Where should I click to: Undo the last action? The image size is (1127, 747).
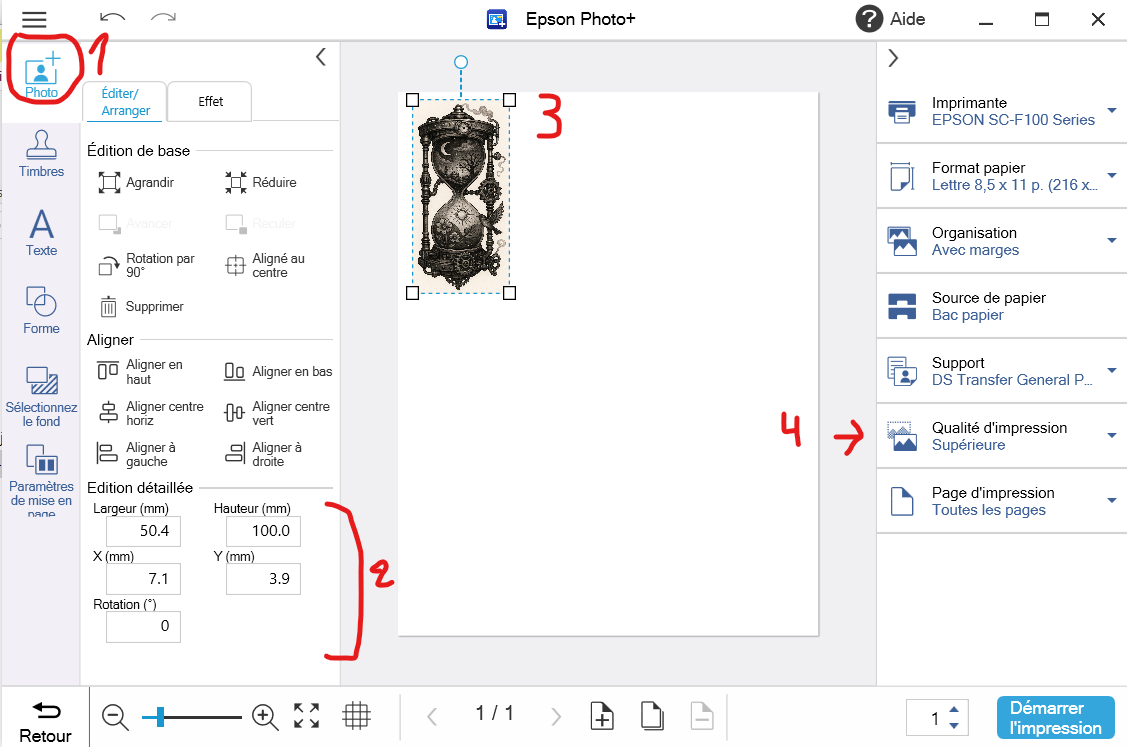(x=112, y=18)
